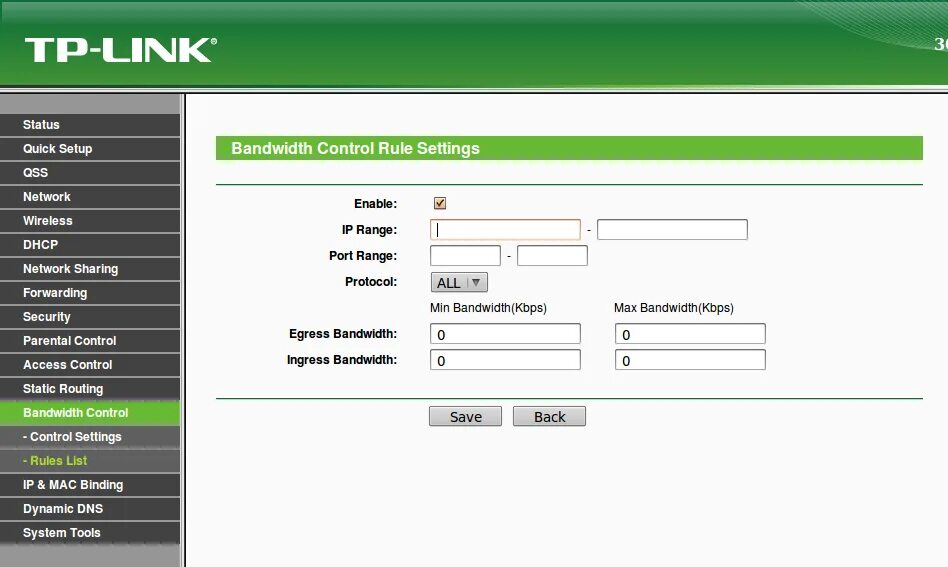
Task: Uncheck the Enable checkbox
Action: pyautogui.click(x=440, y=203)
